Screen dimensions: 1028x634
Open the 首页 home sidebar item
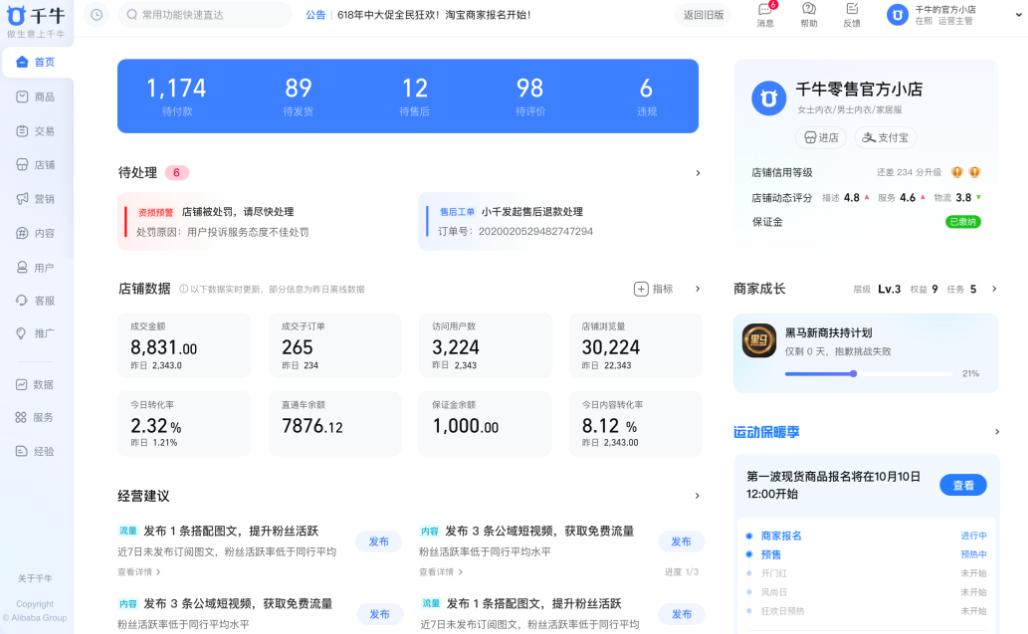(x=36, y=62)
